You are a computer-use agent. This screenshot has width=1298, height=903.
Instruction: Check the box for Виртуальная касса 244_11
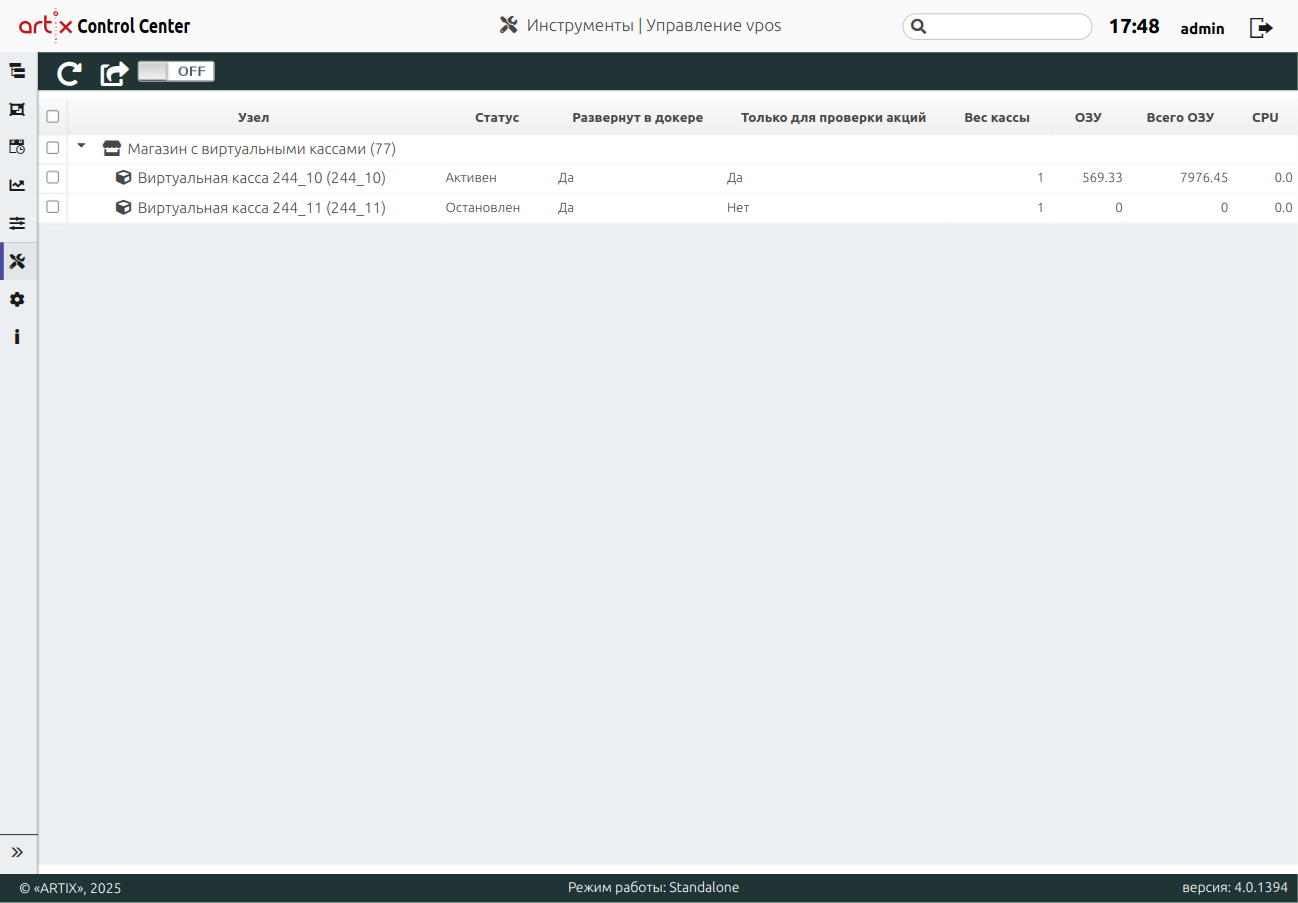(53, 208)
